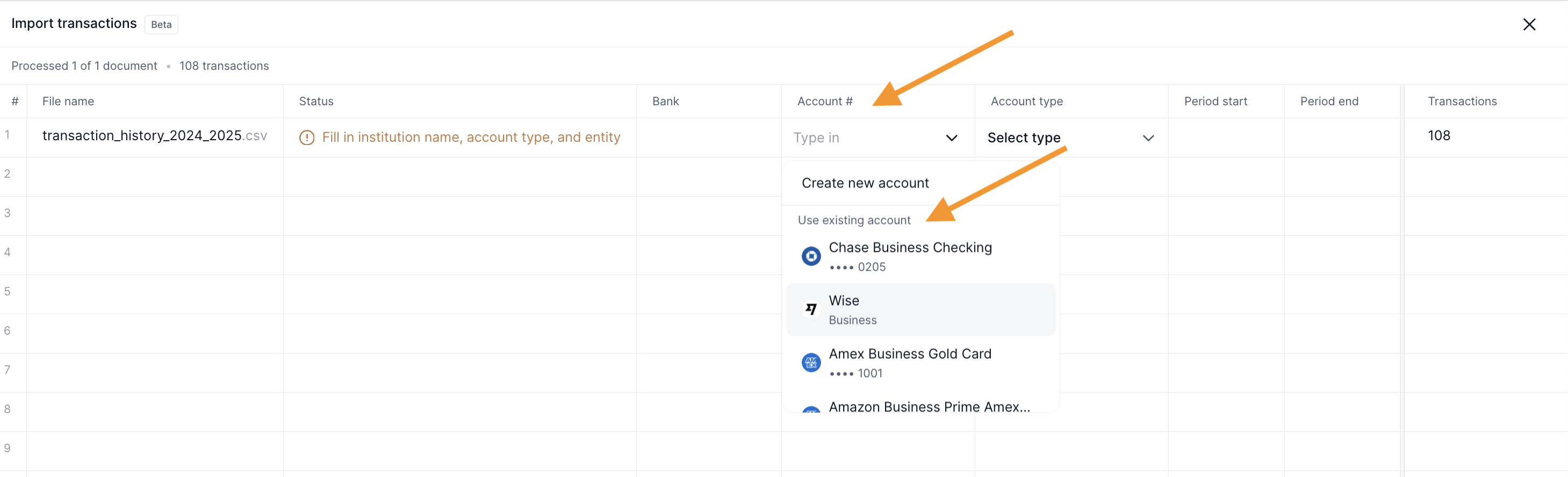Screen dimensions: 1568x477
Task: Select Chase Business Checking account
Action: [920, 256]
